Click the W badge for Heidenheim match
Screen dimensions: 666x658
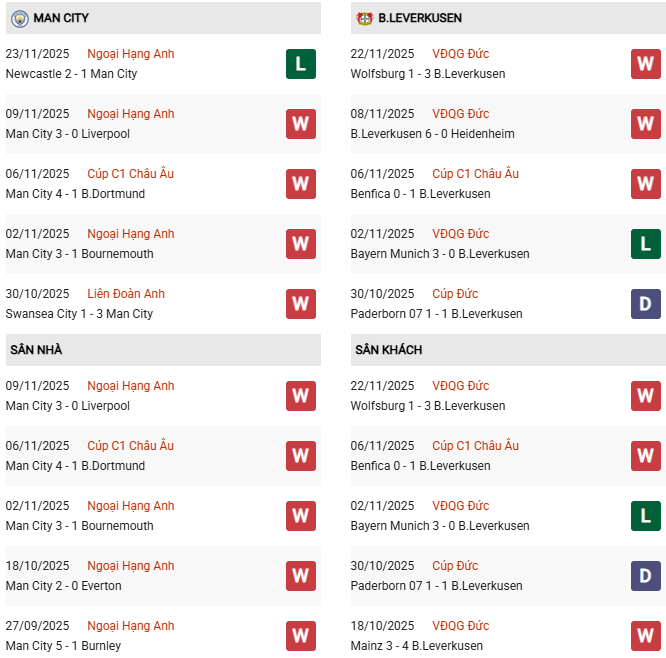[x=646, y=124]
